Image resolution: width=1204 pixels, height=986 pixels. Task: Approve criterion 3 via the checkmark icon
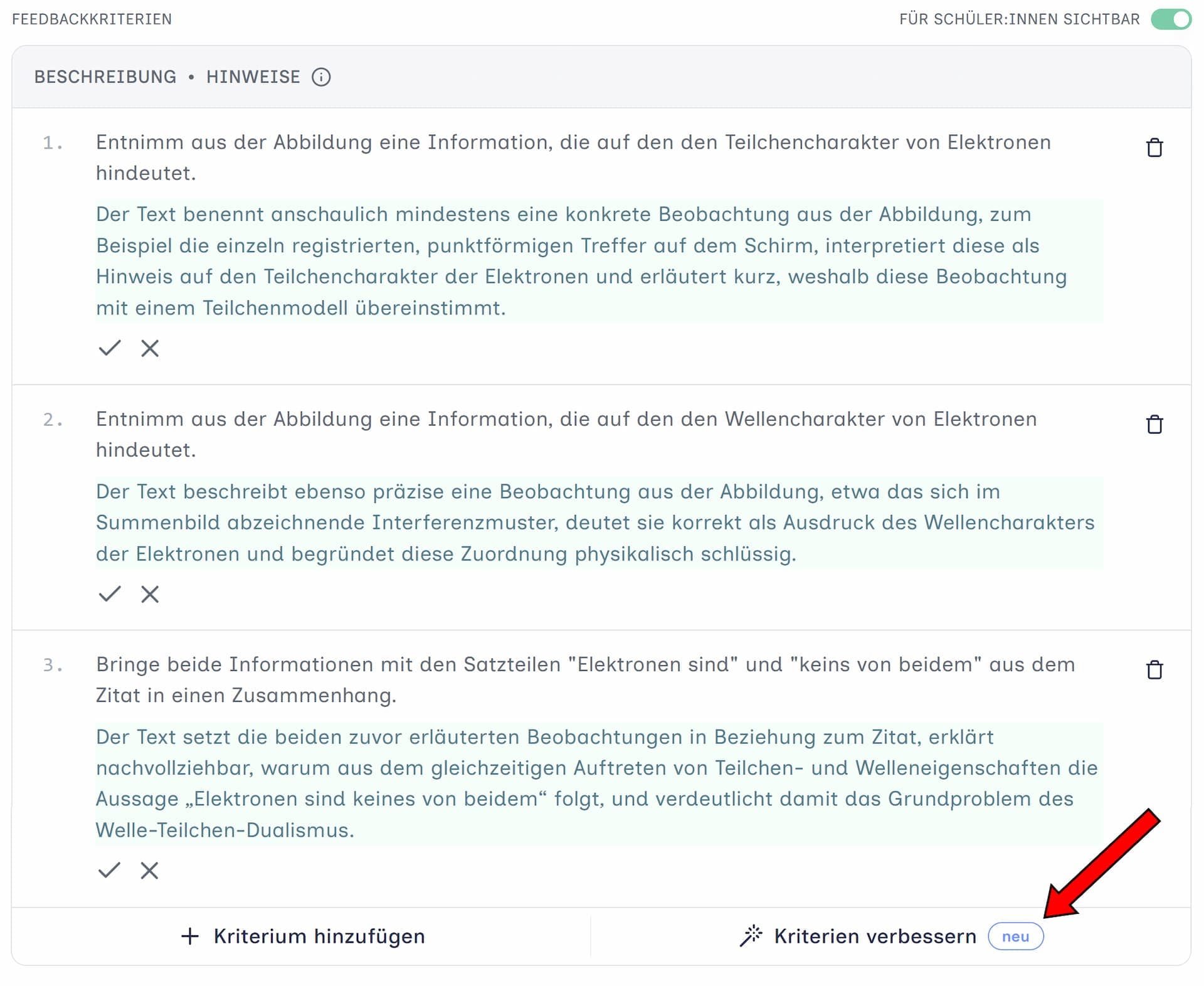[x=110, y=870]
